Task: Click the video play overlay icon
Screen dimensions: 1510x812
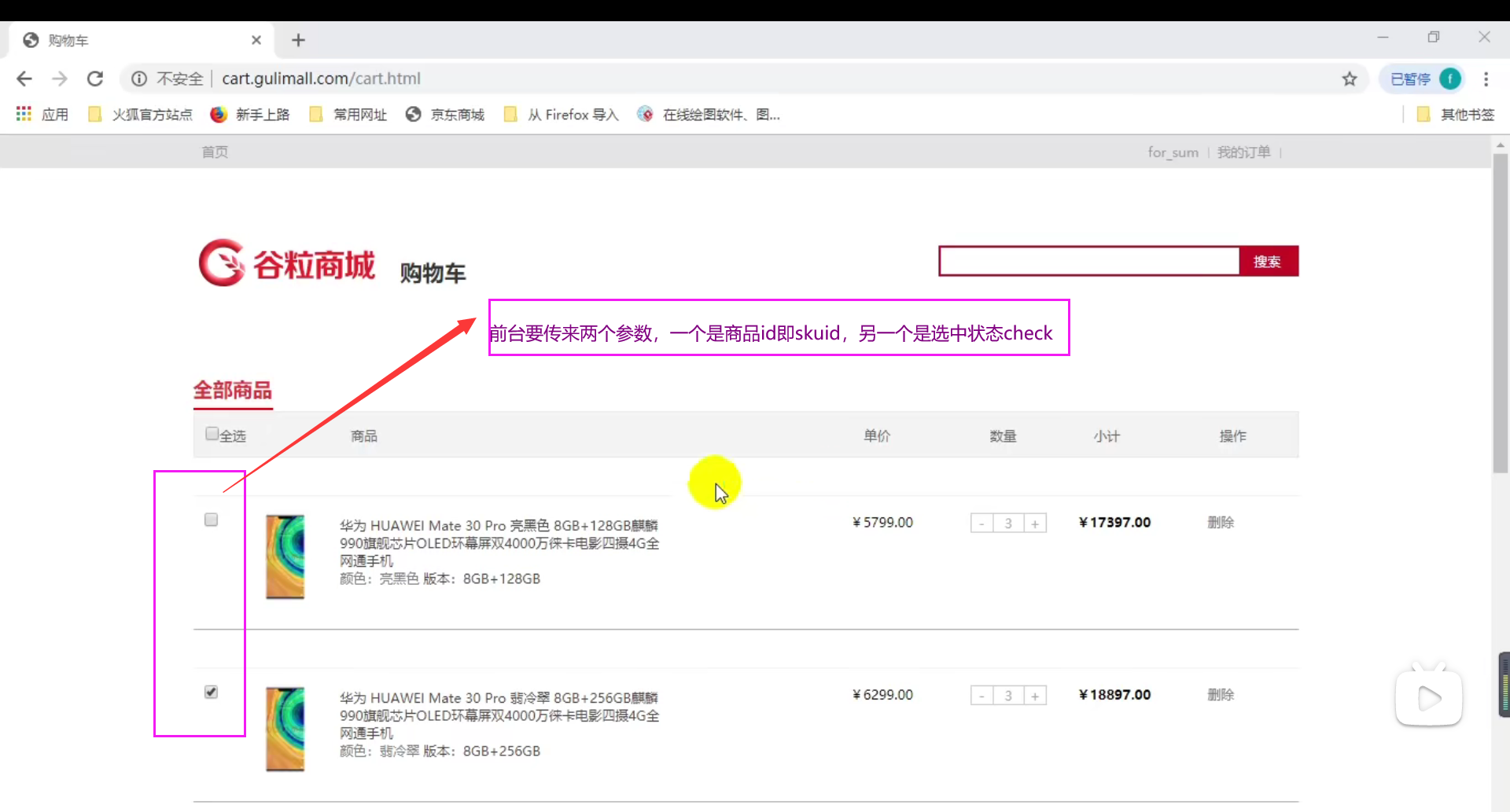Action: click(1429, 695)
